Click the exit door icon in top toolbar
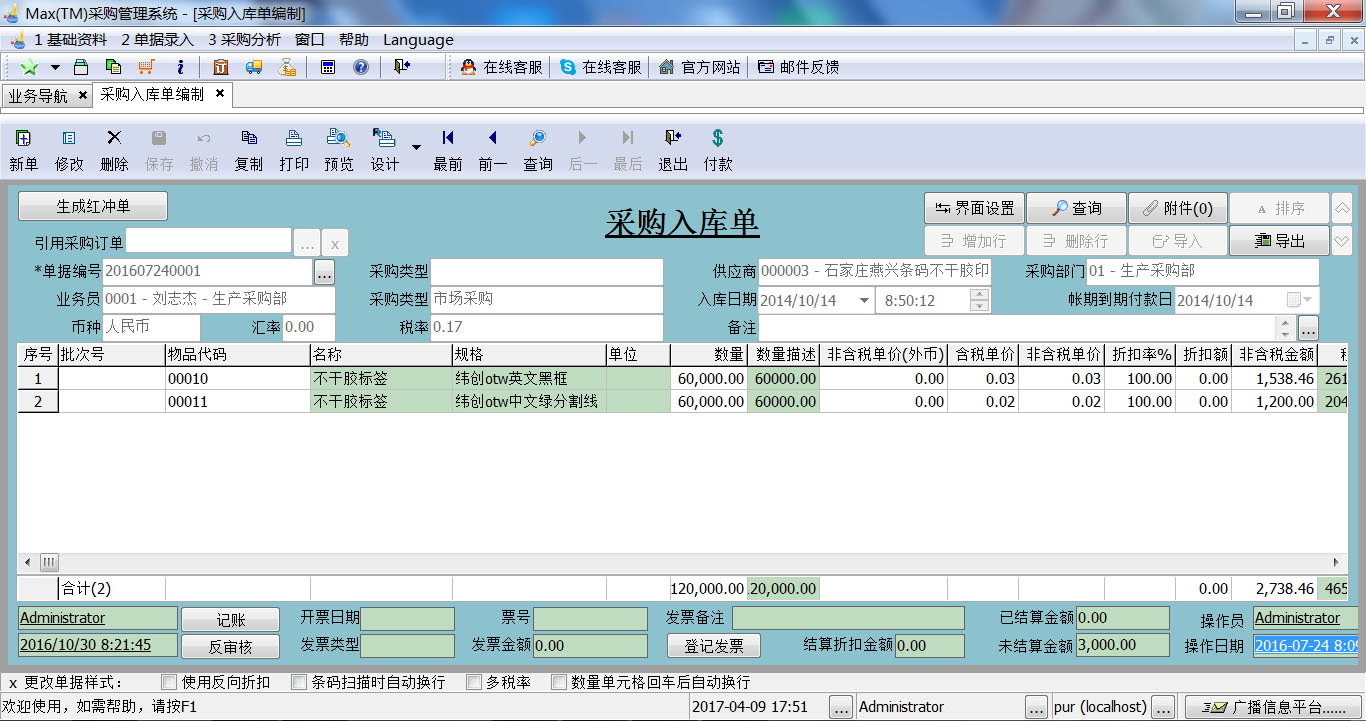Image resolution: width=1366 pixels, height=721 pixels. (402, 67)
